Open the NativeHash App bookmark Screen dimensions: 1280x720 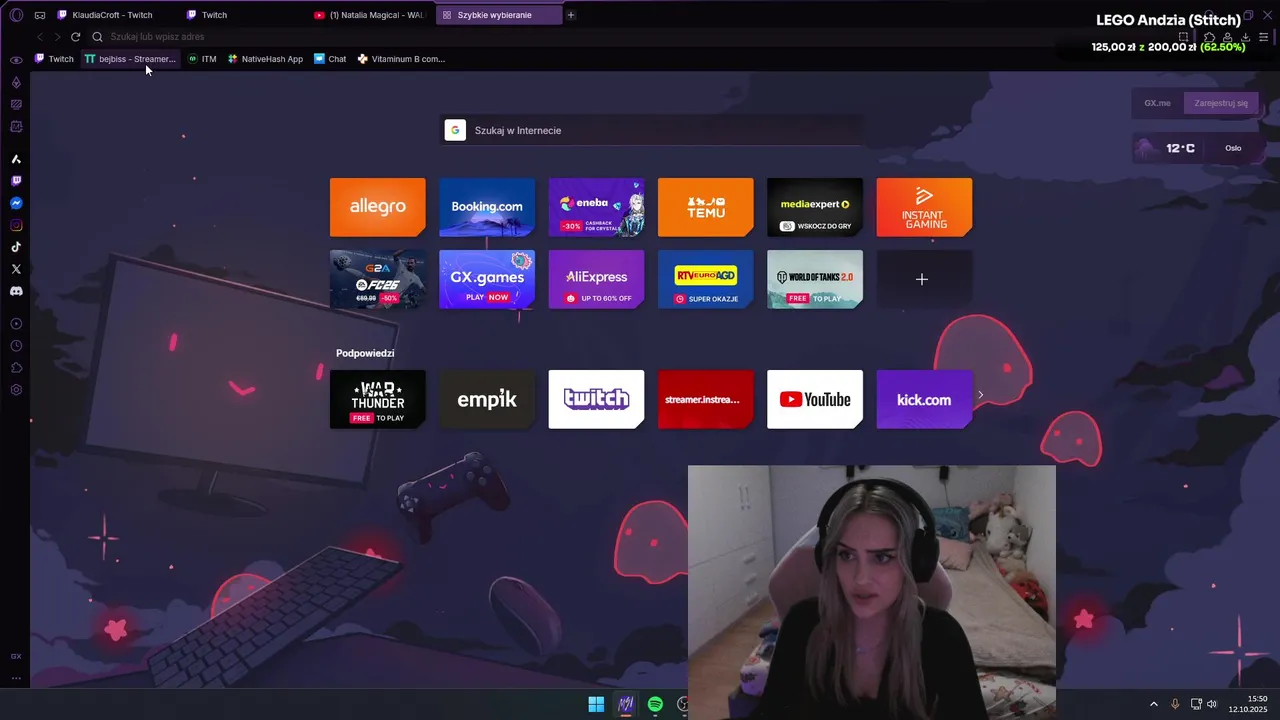coord(265,59)
